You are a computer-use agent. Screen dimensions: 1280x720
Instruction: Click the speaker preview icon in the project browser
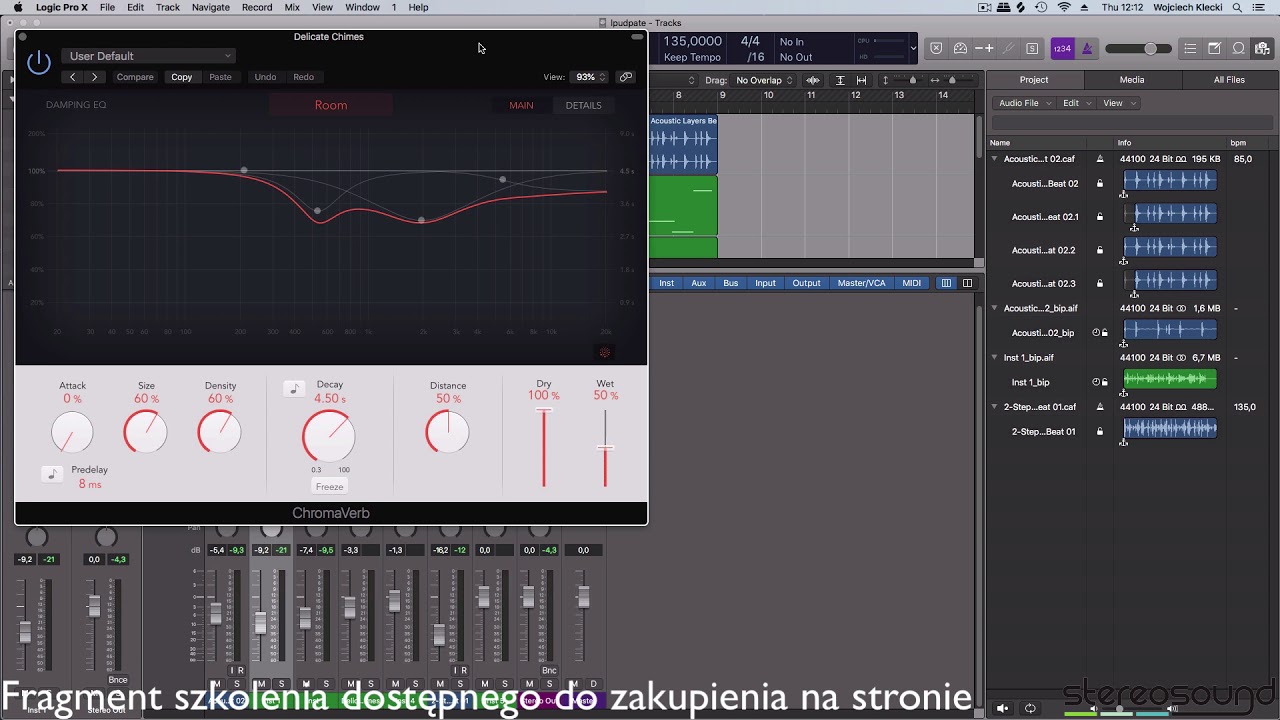click(1003, 708)
